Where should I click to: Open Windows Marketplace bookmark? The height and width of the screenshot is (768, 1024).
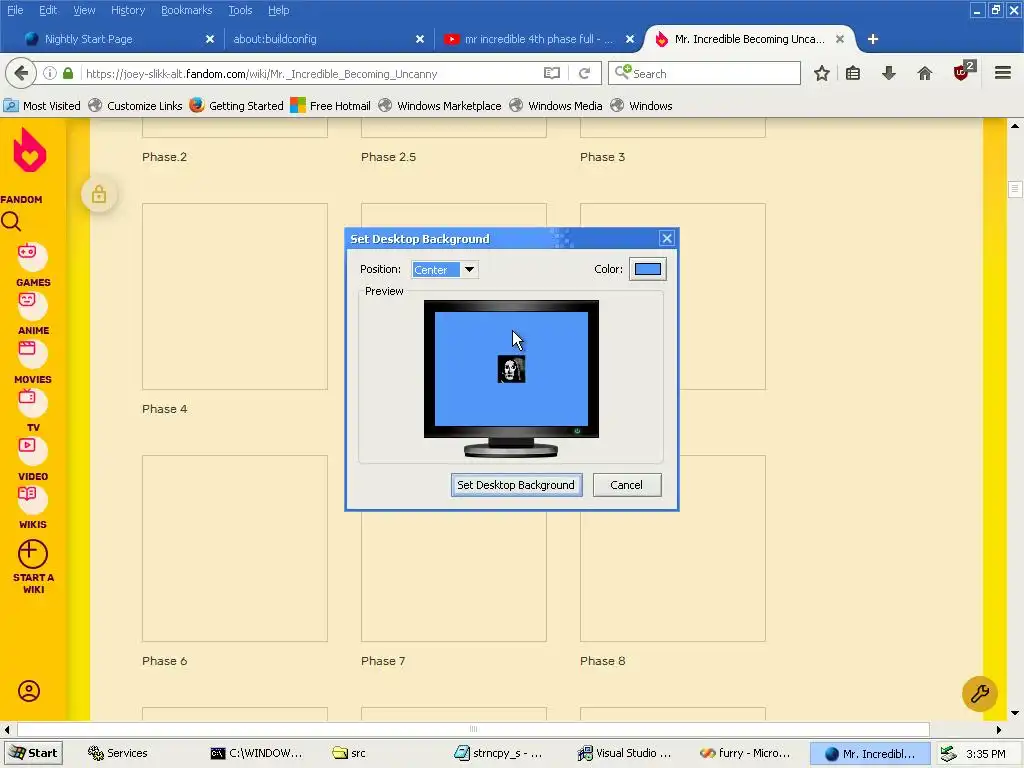(440, 106)
